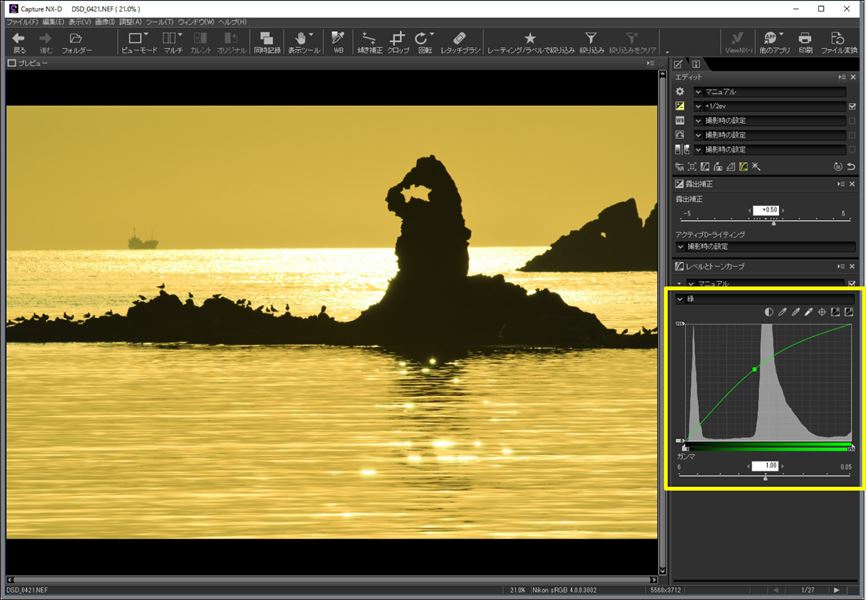Open the ファイル(F) menu
This screenshot has height=600, width=866.
(x=22, y=22)
